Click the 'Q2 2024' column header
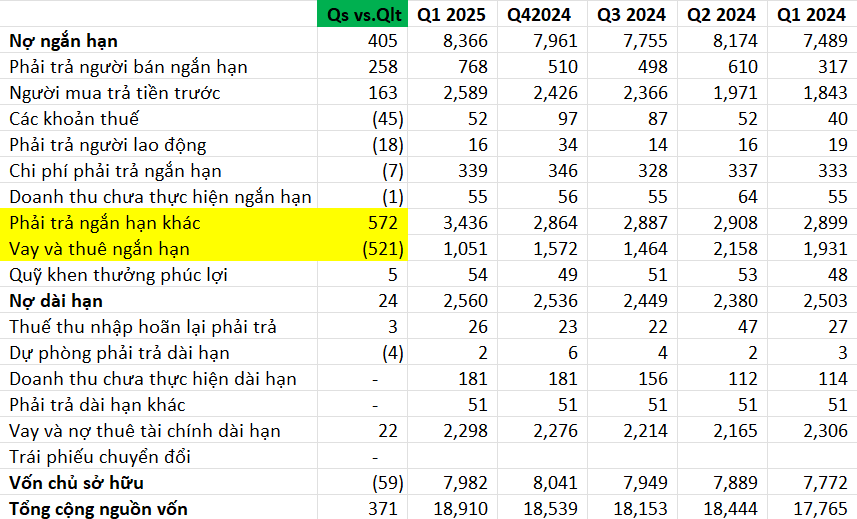 [x=721, y=15]
